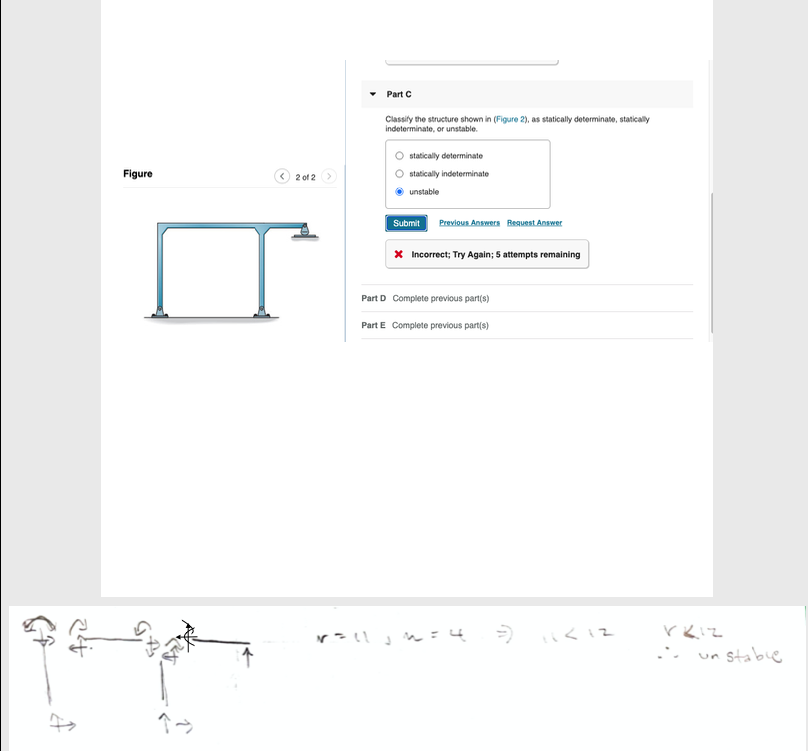Click the 'Incorrect; Try Again' message box

487,254
